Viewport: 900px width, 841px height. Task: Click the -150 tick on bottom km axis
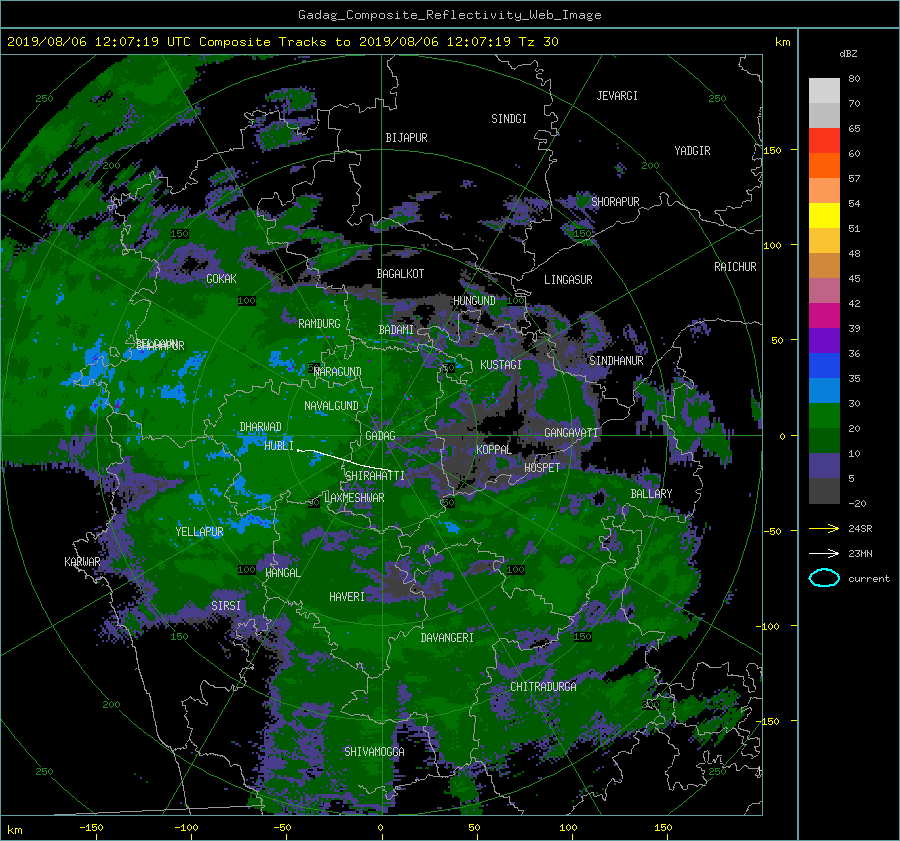[91, 828]
